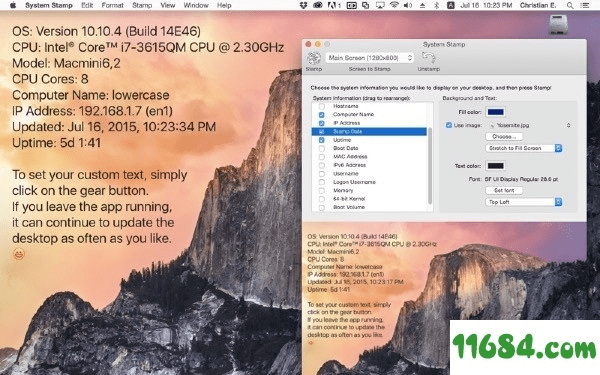Click the Adobe notification icon in menu bar
Screen dimensions: 600x375
(334, 5)
